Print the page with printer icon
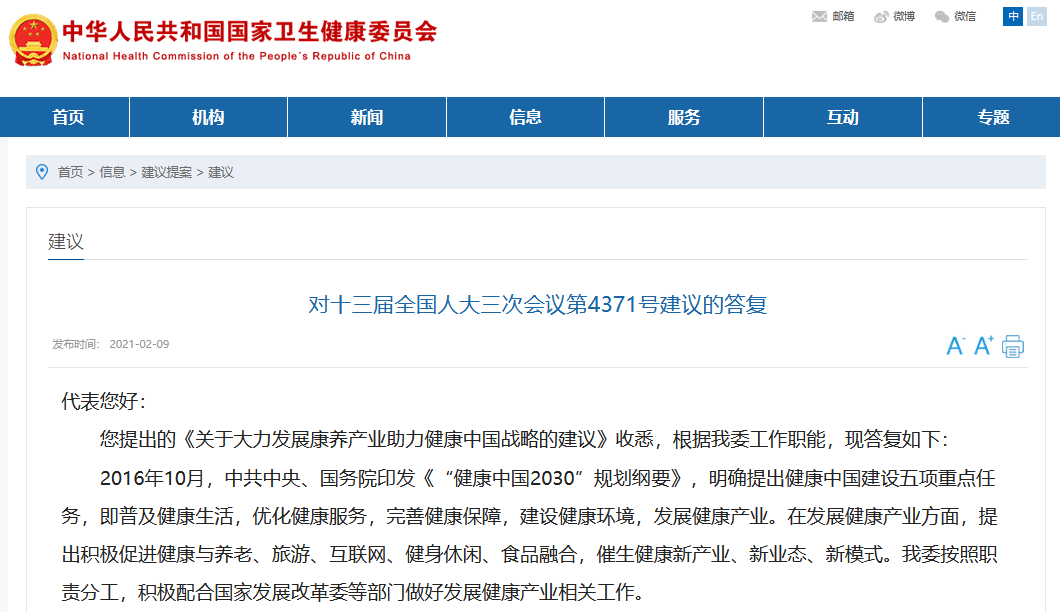This screenshot has height=612, width=1060. (1013, 346)
